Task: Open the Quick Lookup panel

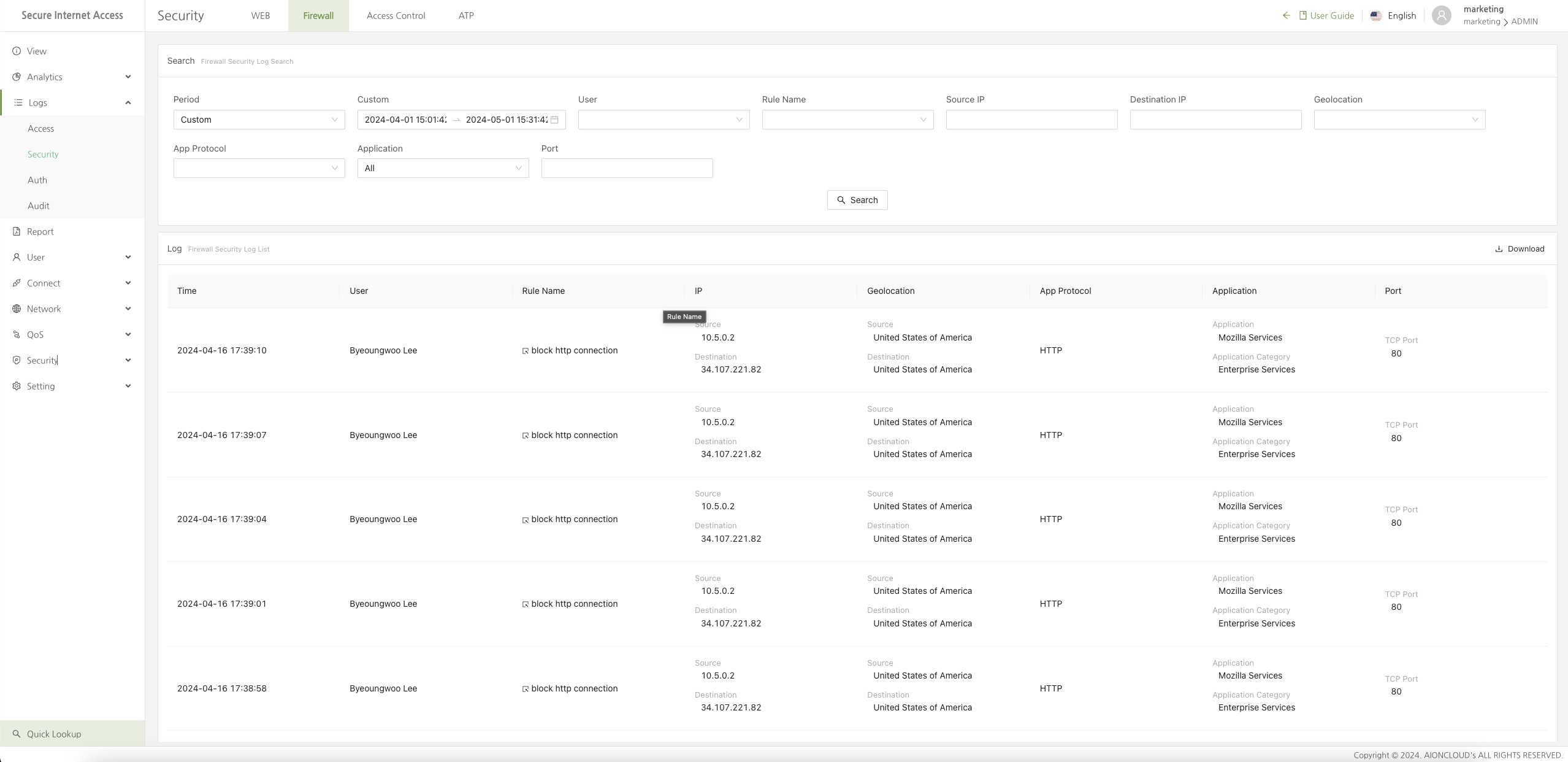Action: [x=72, y=734]
